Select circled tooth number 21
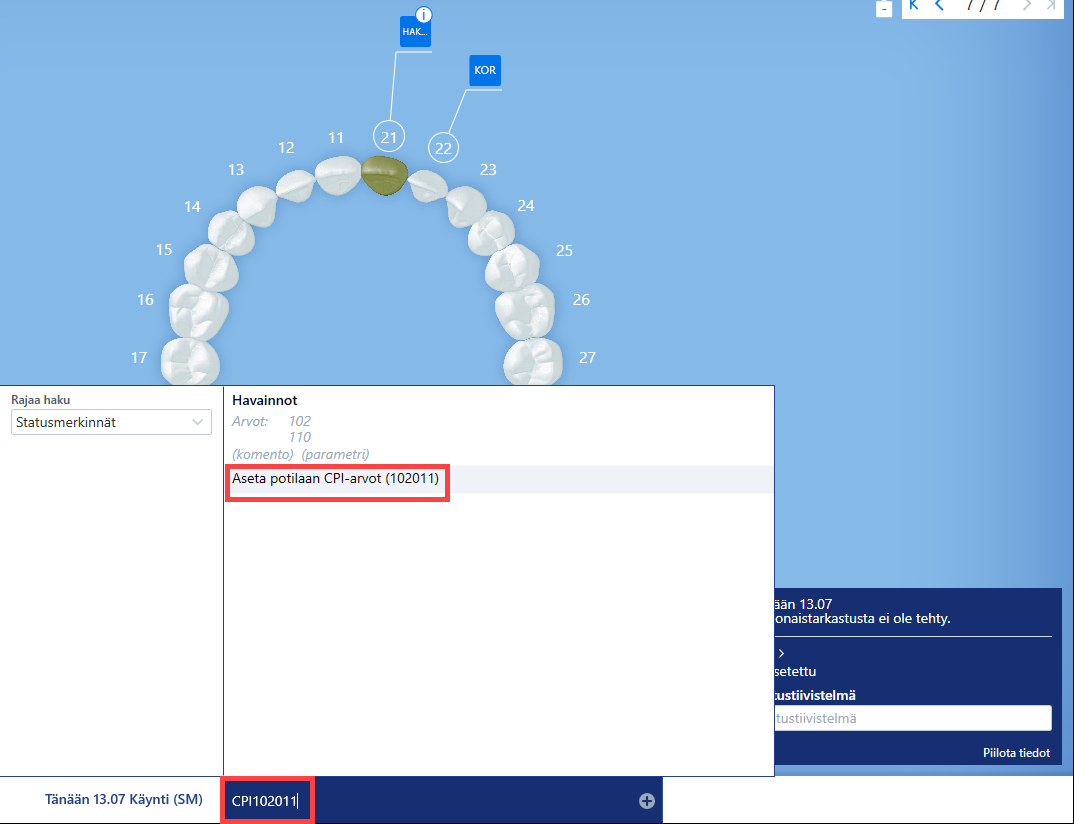 coord(389,137)
